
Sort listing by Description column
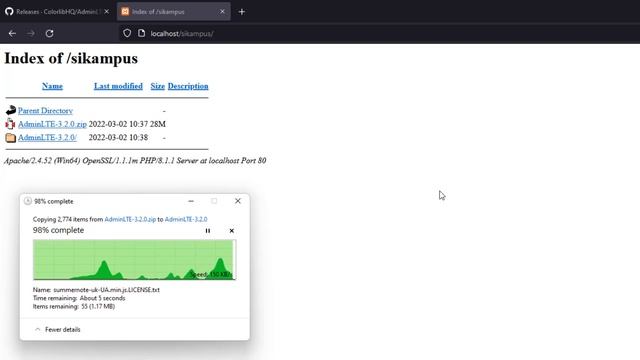tap(188, 86)
